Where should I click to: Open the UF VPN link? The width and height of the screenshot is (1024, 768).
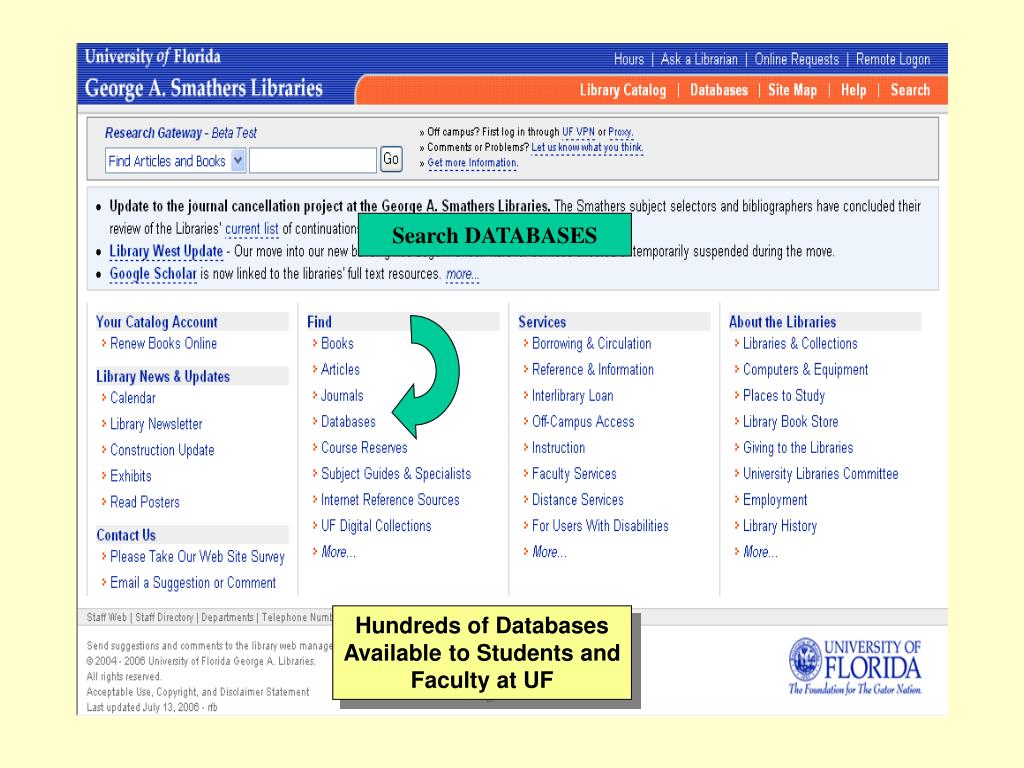(x=578, y=132)
